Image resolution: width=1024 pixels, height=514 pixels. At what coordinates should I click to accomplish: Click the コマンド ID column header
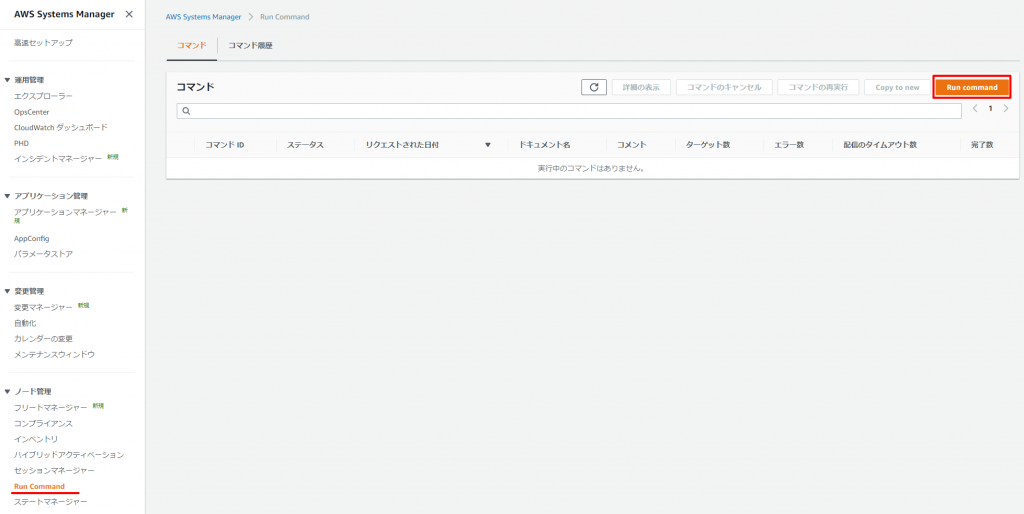(225, 145)
